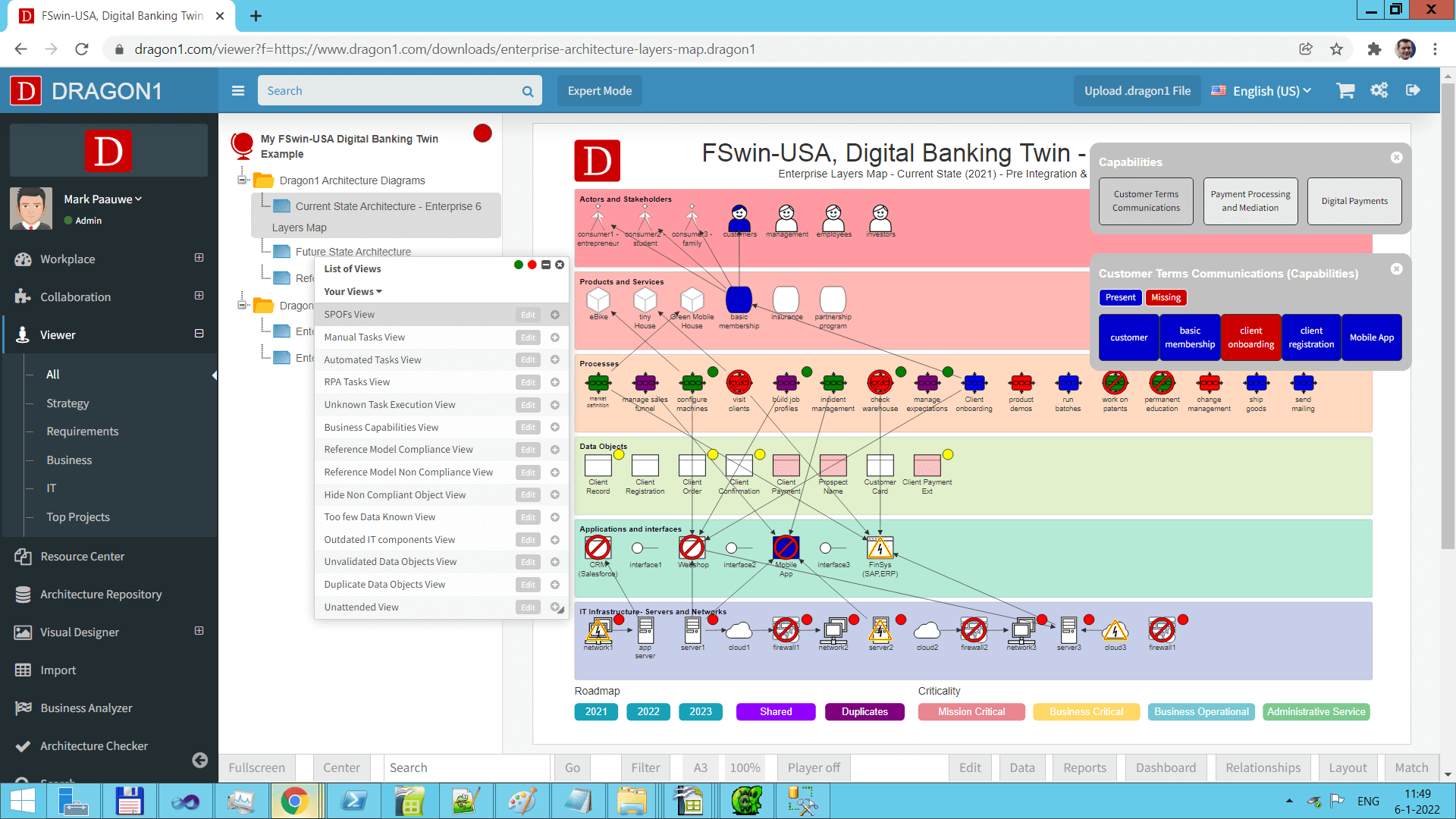Open the settings gears icon
The height and width of the screenshot is (819, 1456).
(x=1379, y=90)
